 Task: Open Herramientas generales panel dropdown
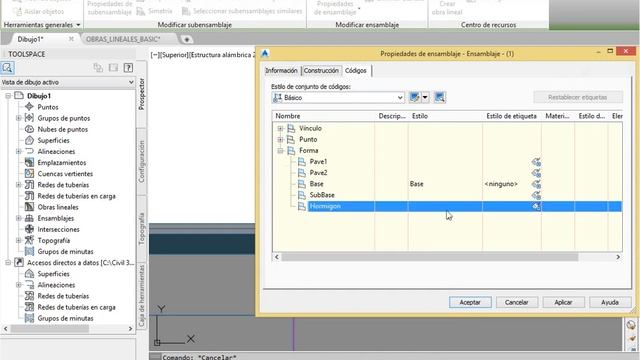78,25
